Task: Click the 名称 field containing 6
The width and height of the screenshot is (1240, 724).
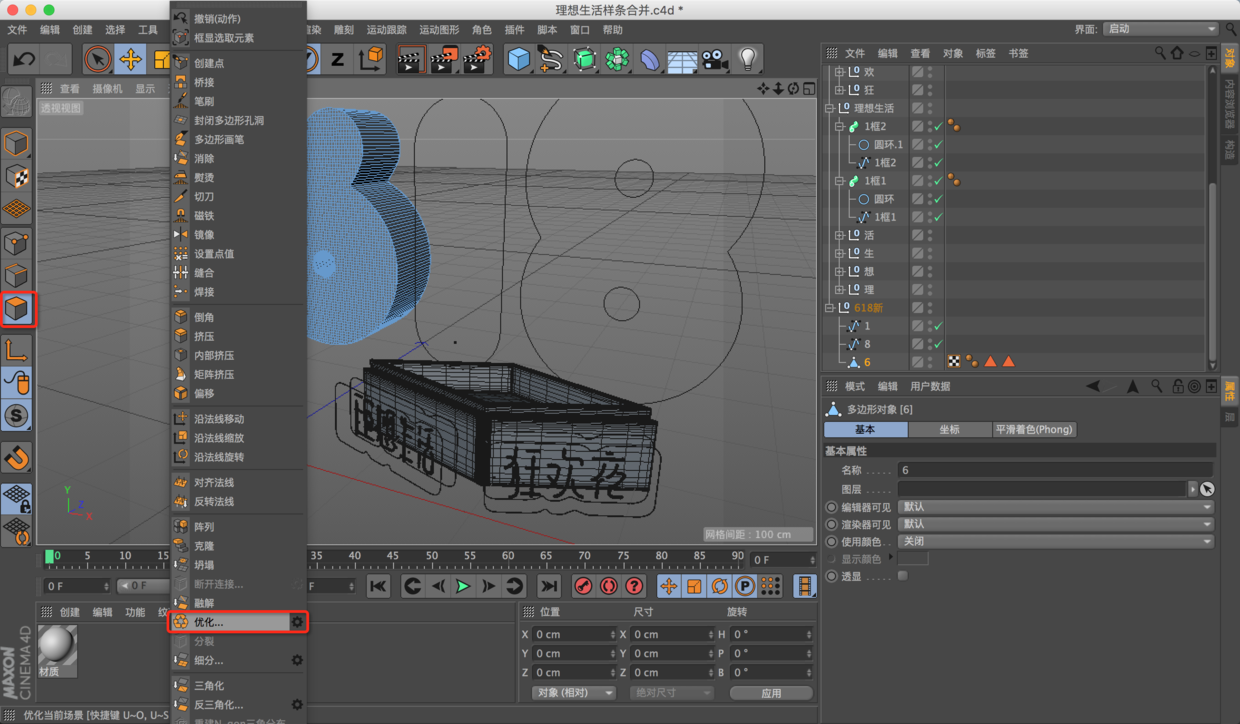Action: pos(1056,470)
